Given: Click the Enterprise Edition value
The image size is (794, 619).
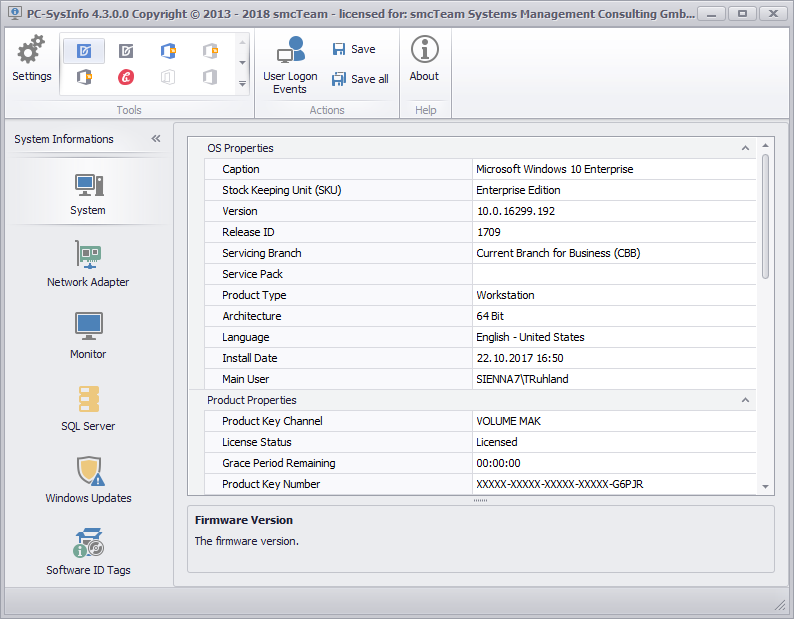Looking at the screenshot, I should (518, 190).
